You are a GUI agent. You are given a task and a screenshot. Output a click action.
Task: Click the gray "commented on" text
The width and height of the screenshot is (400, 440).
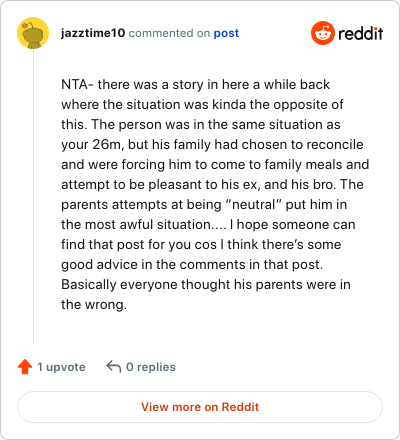169,33
